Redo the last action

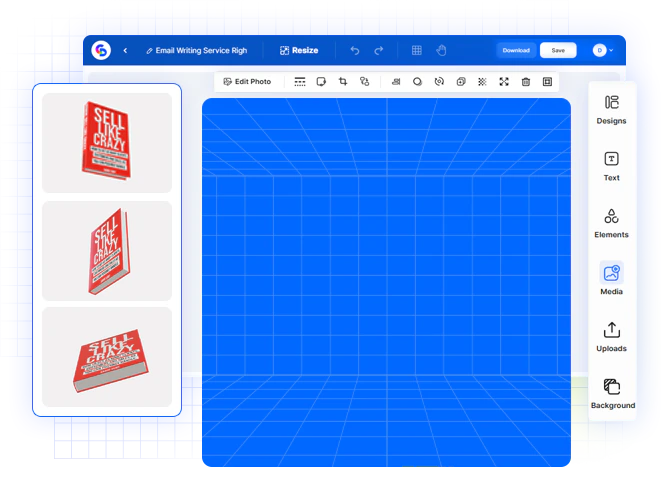(379, 51)
